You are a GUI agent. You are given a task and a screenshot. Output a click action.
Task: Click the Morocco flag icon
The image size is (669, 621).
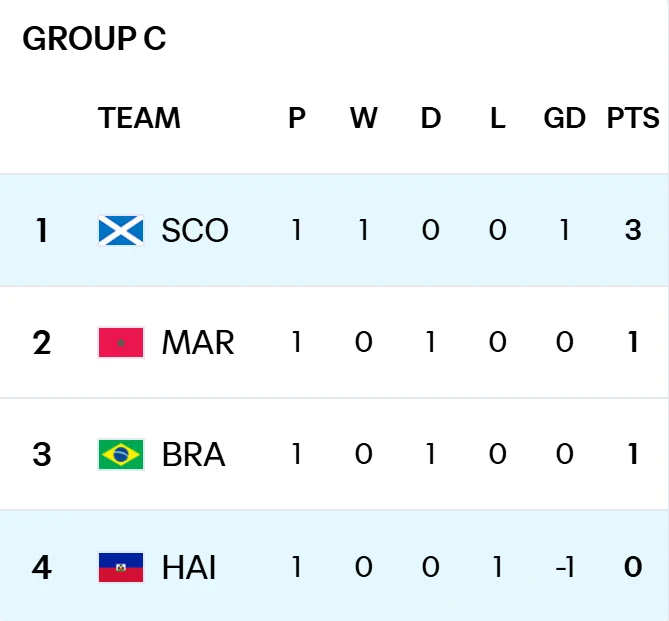pos(121,342)
